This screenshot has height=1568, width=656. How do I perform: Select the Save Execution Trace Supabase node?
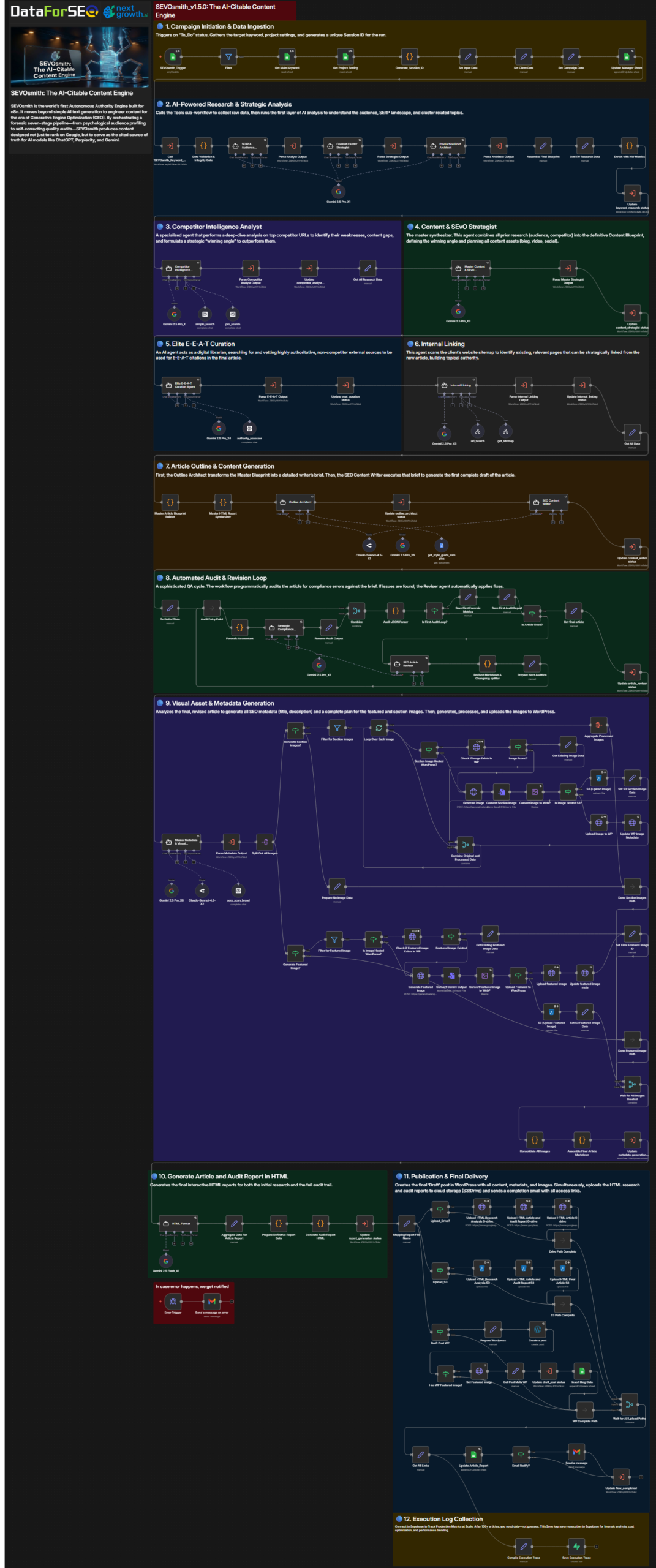[576, 1547]
